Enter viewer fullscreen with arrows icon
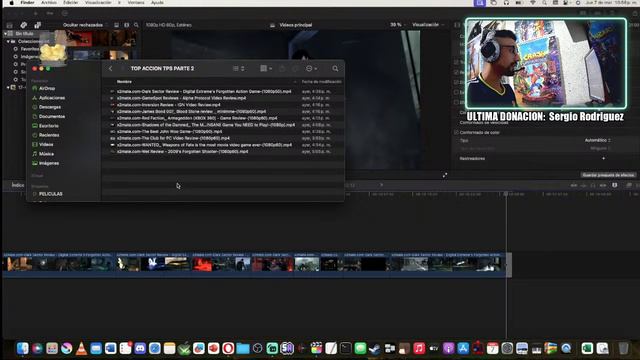Screen dimensions: 640x360 445,175
